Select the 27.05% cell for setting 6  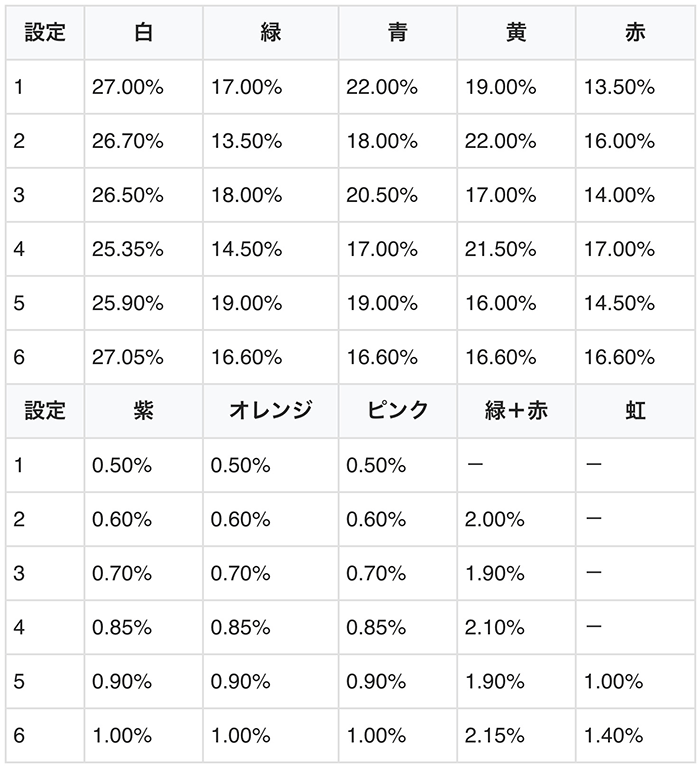(x=127, y=357)
